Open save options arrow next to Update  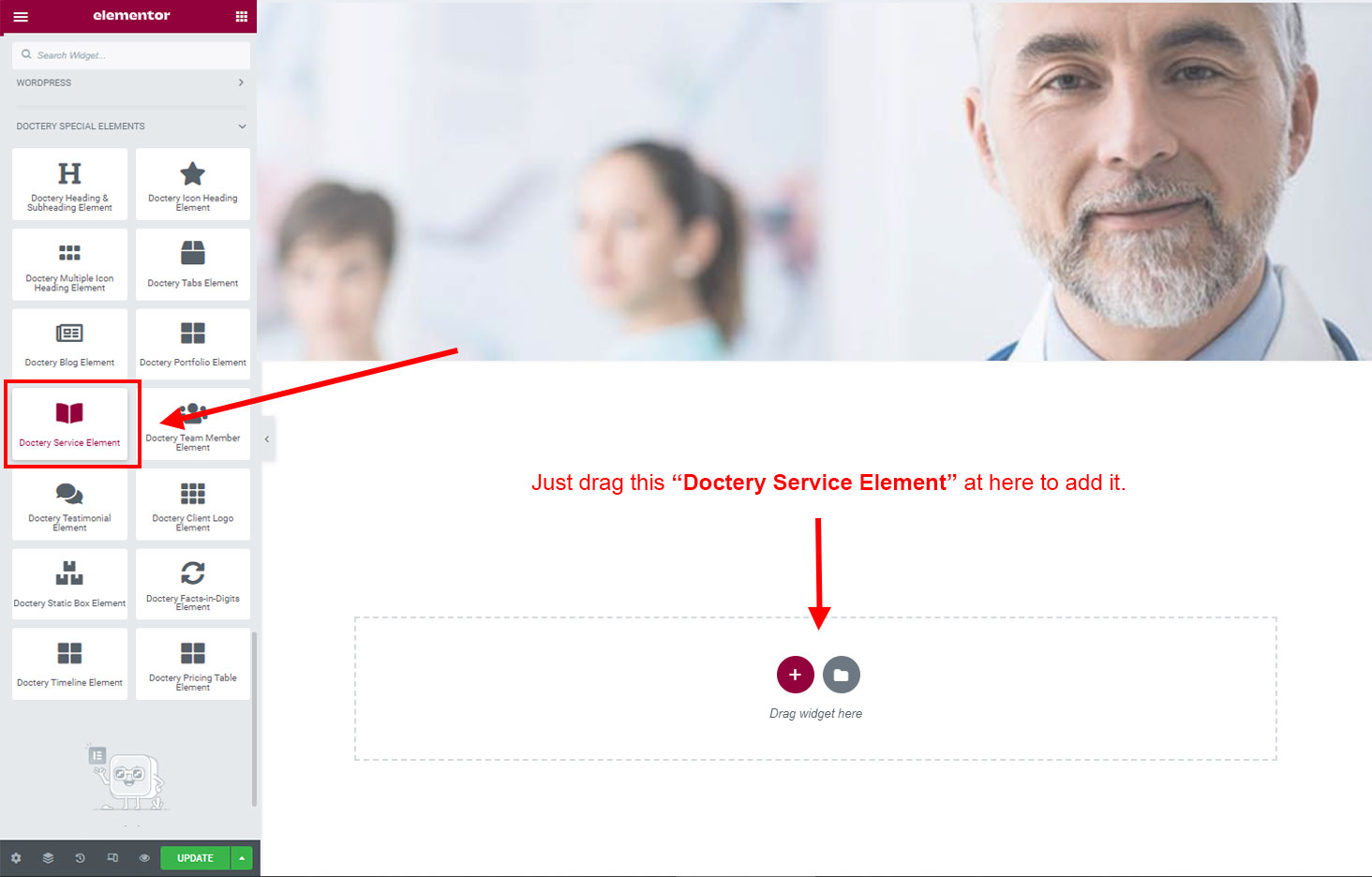(x=242, y=858)
